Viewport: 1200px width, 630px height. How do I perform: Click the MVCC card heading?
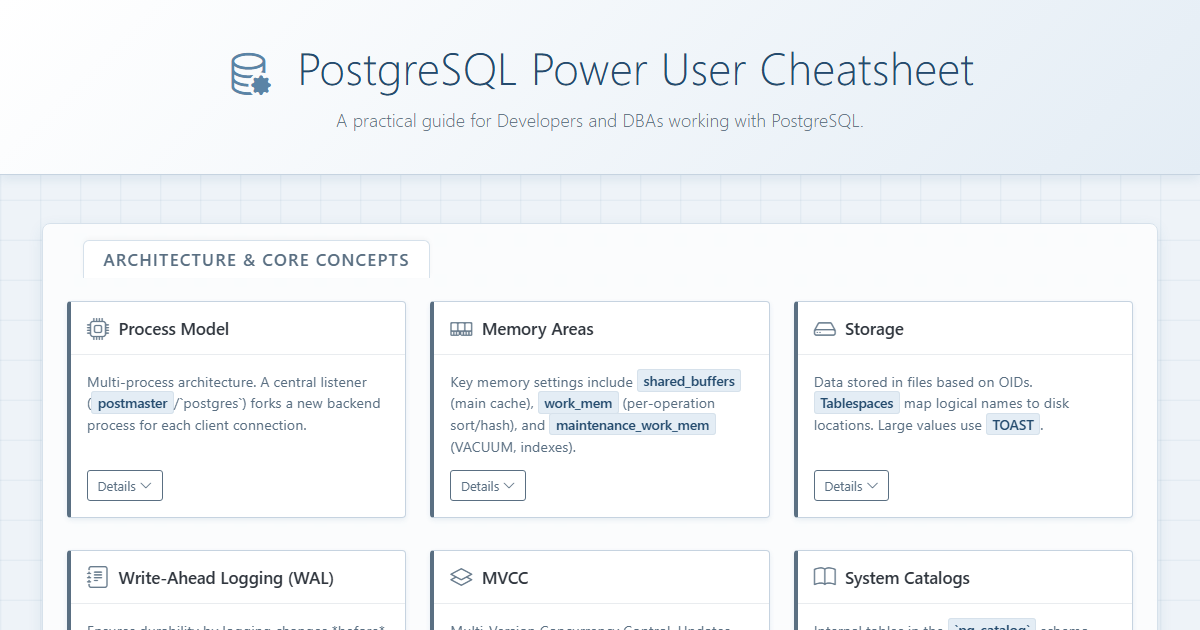505,578
